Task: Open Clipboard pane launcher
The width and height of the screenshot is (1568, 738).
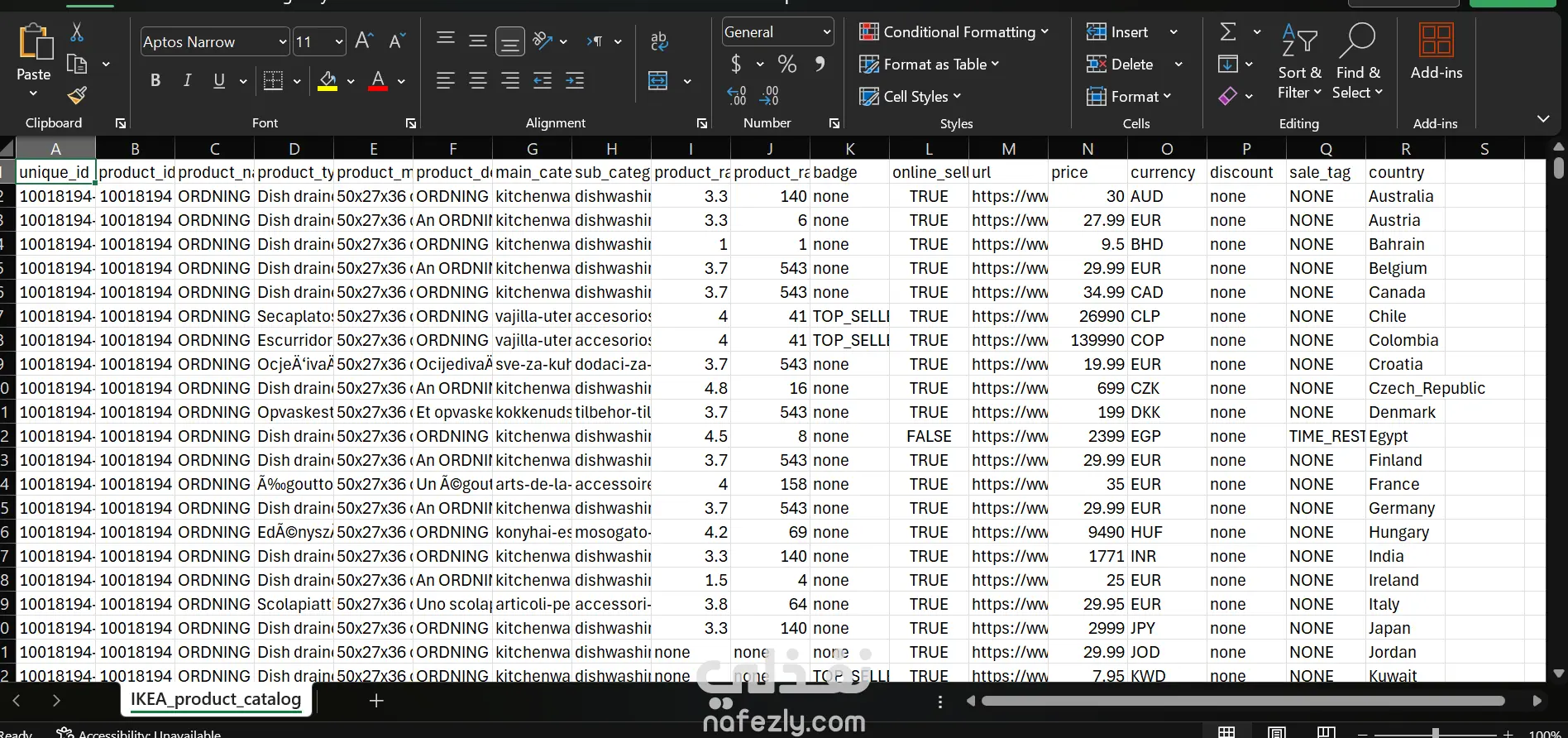Action: tap(121, 123)
